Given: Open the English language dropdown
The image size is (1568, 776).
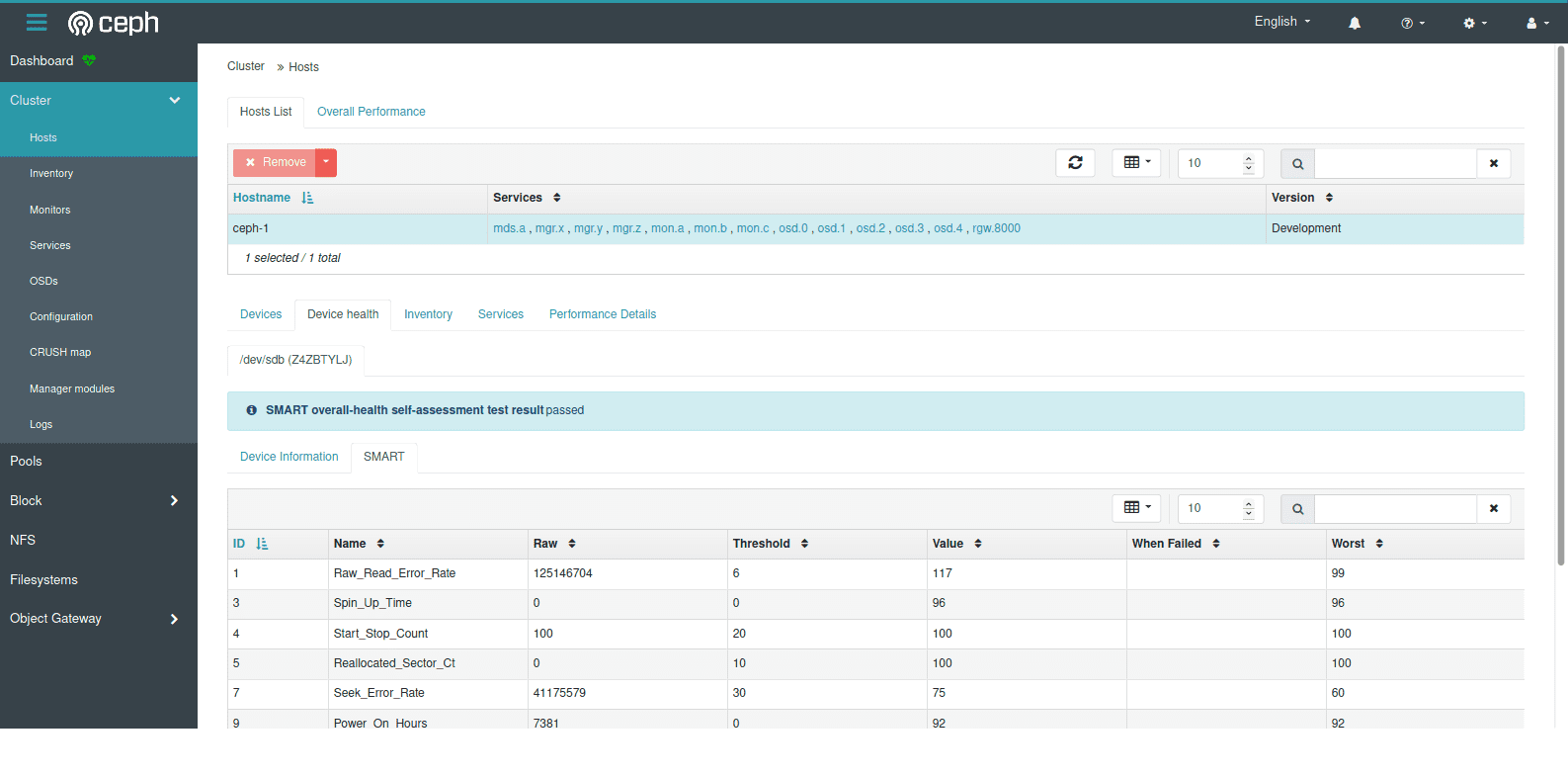Looking at the screenshot, I should 1281,22.
